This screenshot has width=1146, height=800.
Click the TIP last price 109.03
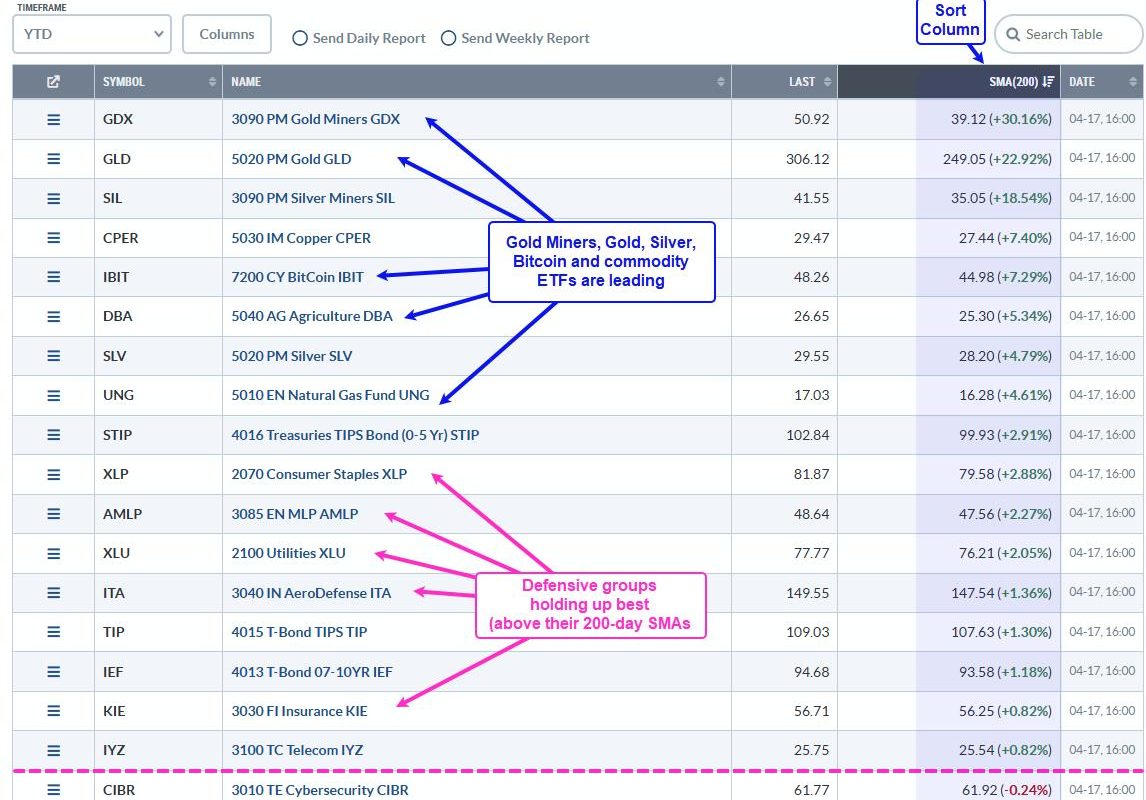(x=808, y=632)
